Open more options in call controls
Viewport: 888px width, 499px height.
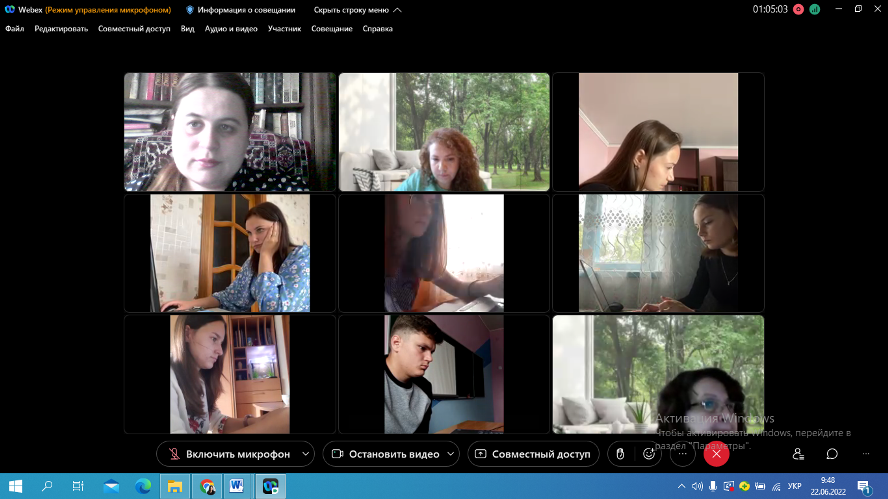click(x=682, y=454)
